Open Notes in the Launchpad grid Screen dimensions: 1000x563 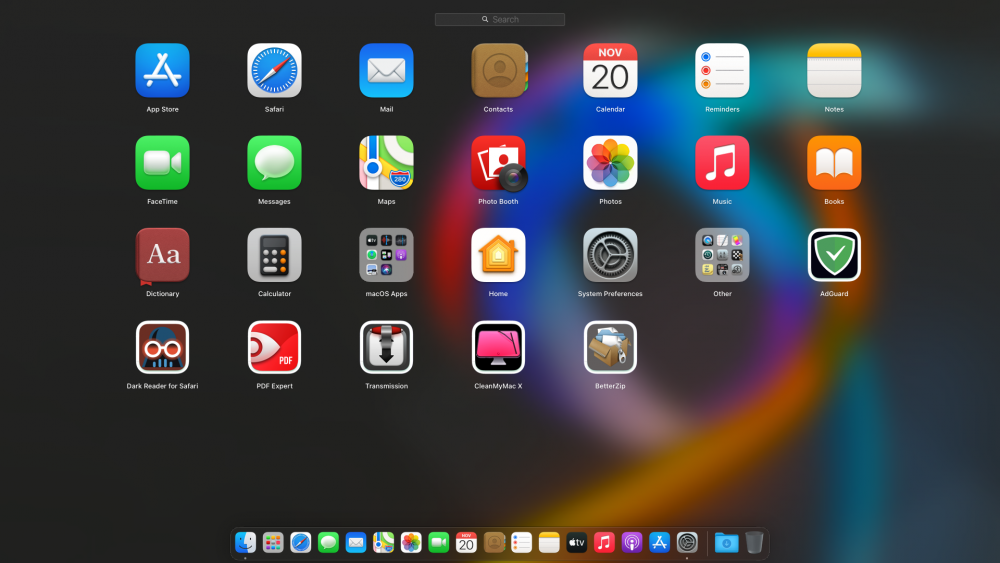(x=834, y=71)
